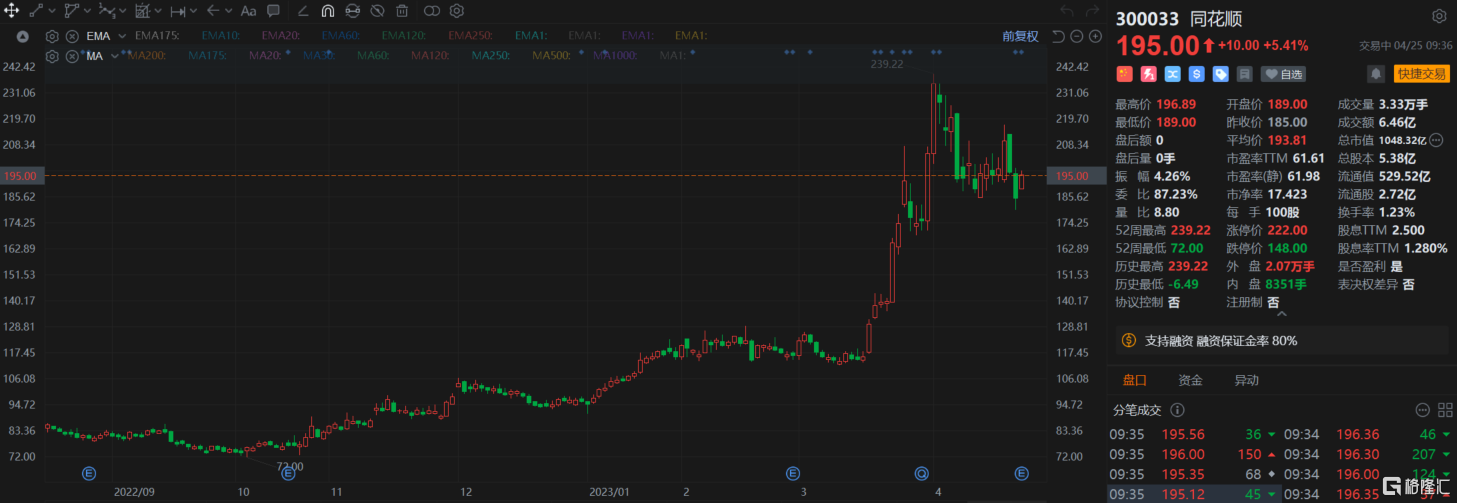This screenshot has height=503, width=1457.
Task: Select the Aa text annotation tool
Action: 248,11
